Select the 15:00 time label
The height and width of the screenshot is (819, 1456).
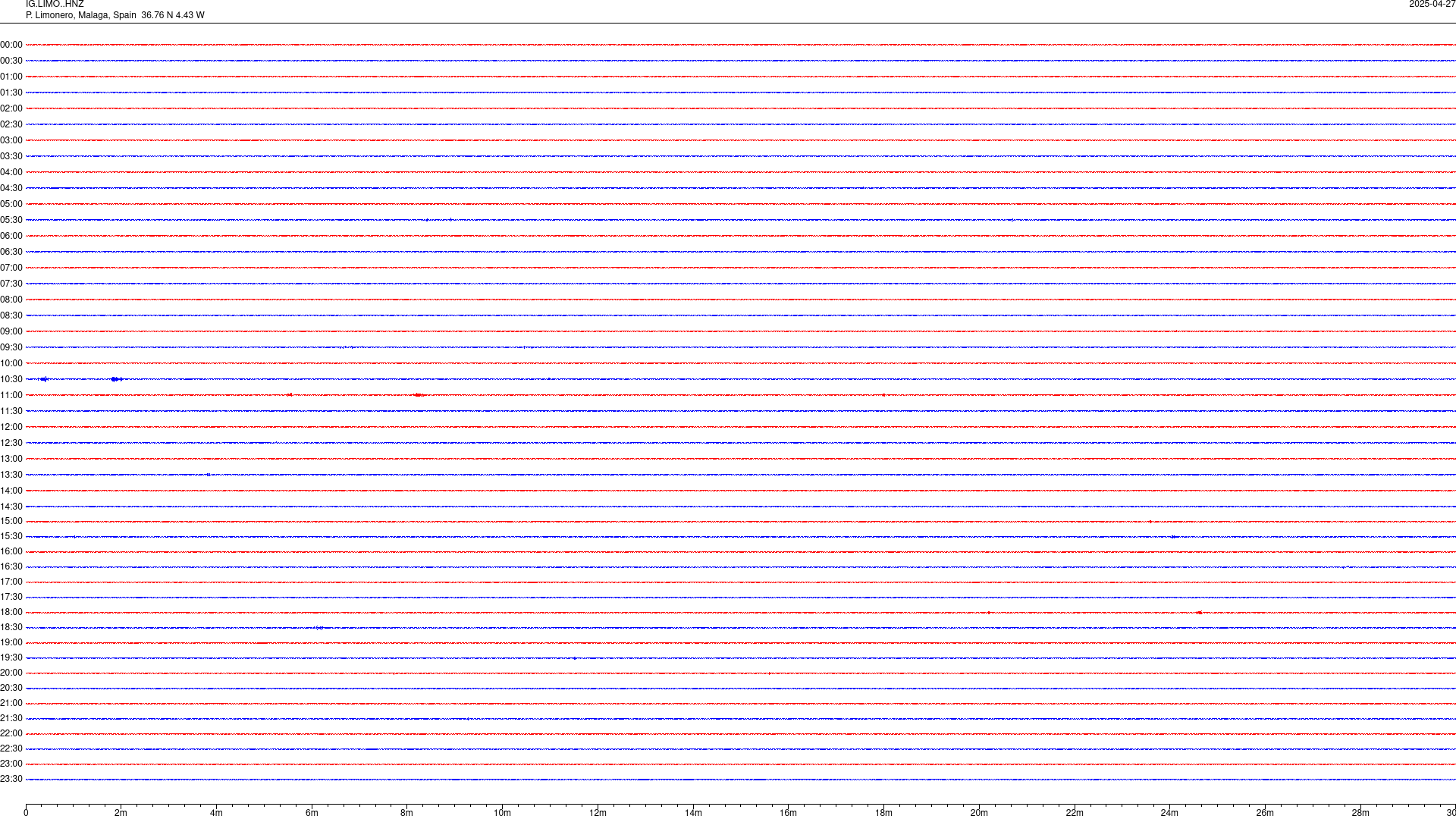11,521
